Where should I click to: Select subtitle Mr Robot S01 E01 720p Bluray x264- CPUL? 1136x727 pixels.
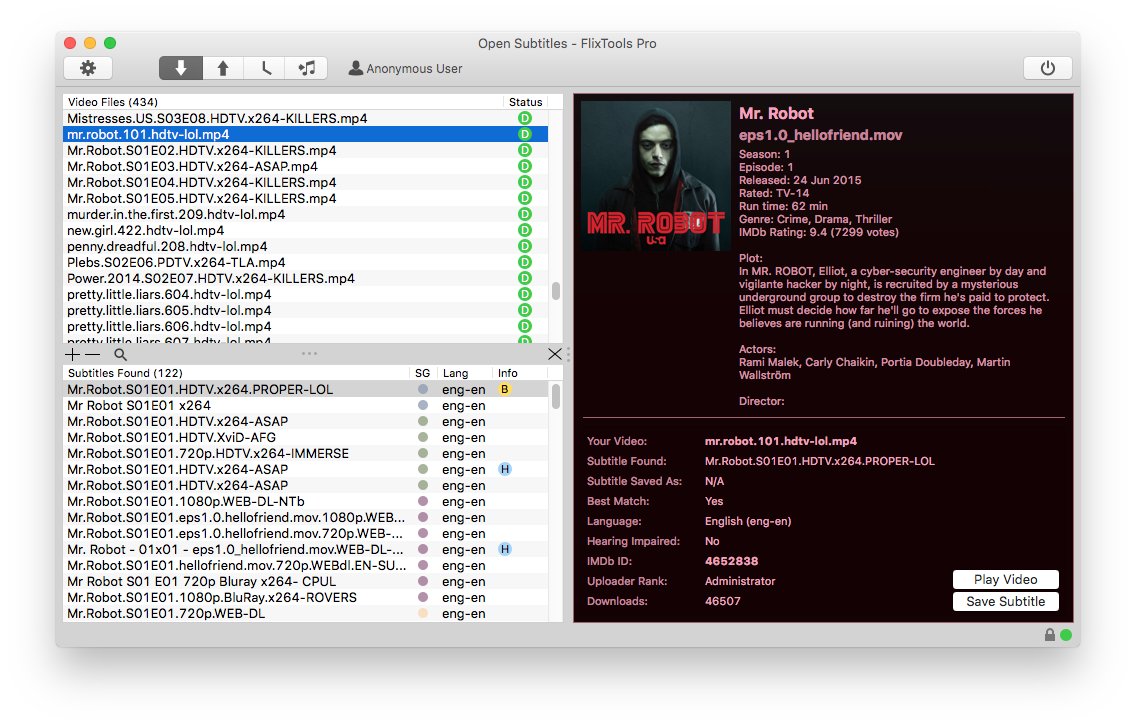pos(305,581)
